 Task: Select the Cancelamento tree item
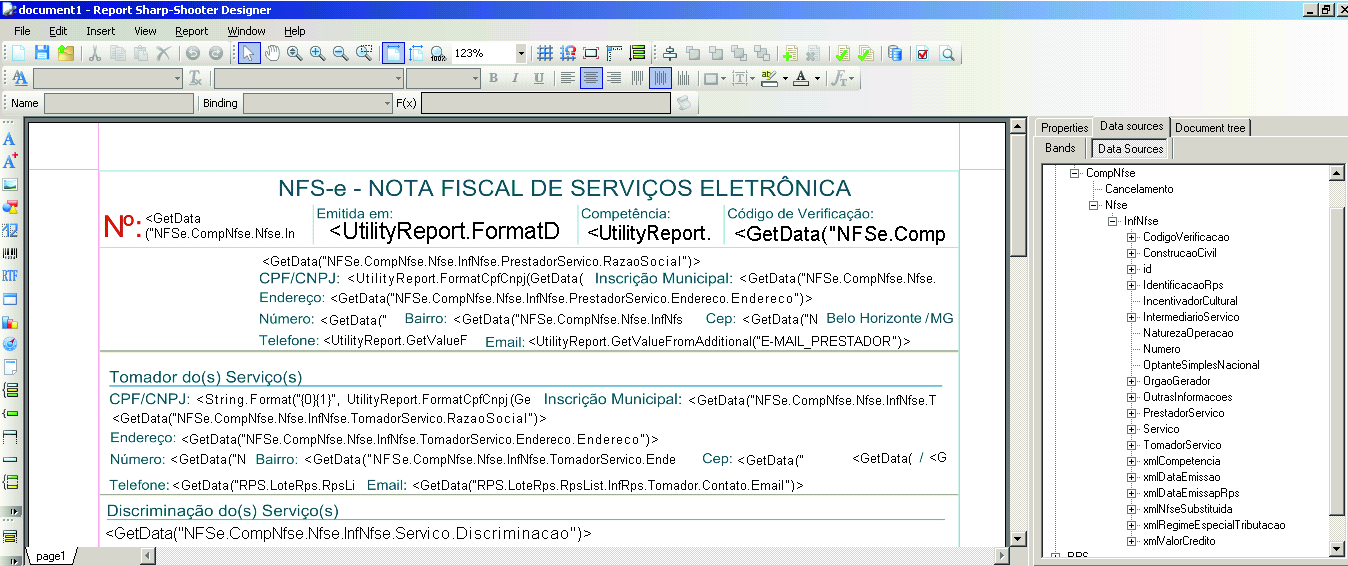(1139, 189)
